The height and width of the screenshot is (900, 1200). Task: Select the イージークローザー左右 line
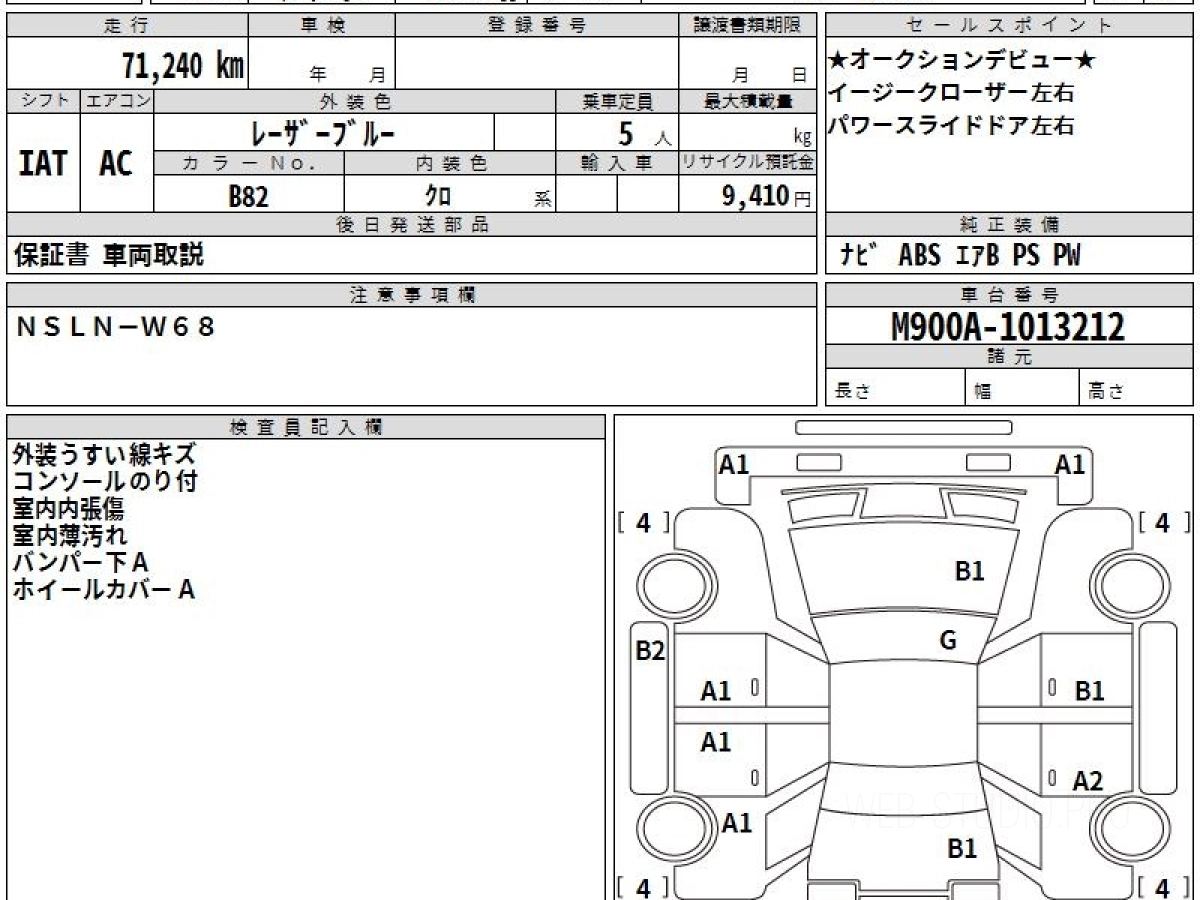point(951,93)
